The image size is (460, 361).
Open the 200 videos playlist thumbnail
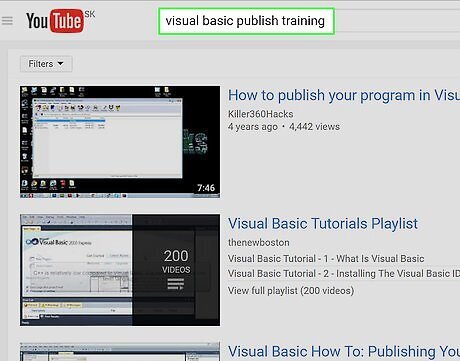tap(120, 270)
